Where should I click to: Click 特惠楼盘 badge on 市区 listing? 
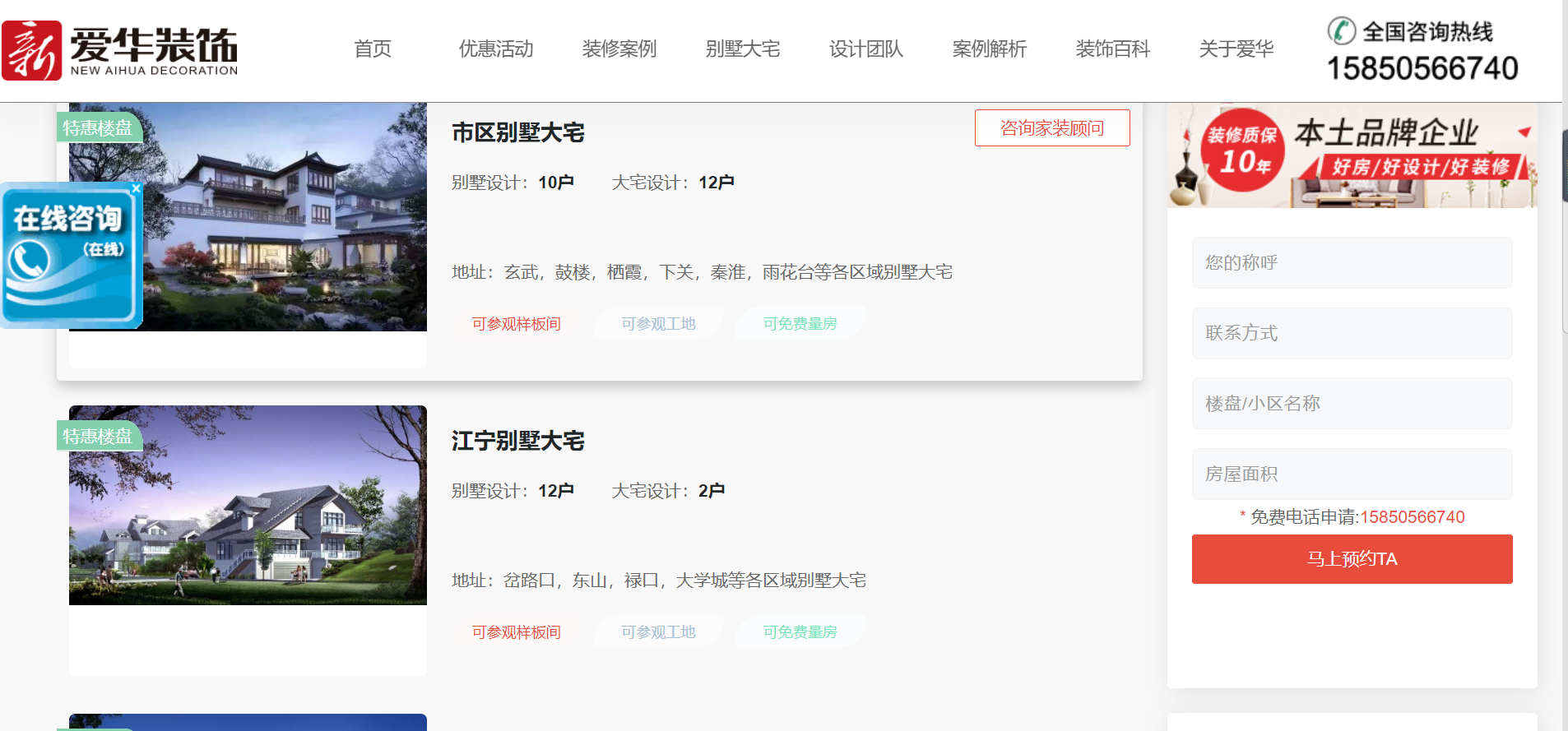click(99, 128)
